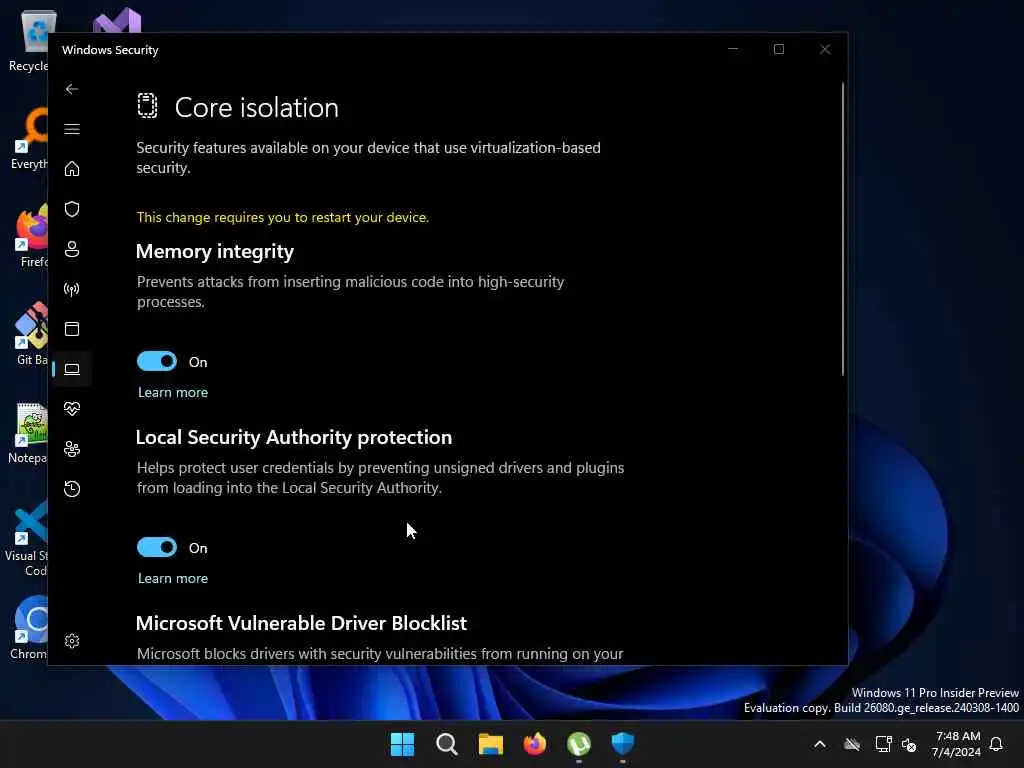This screenshot has width=1024, height=768.
Task: Open the clock showing 7:48 AM
Action: (x=957, y=744)
